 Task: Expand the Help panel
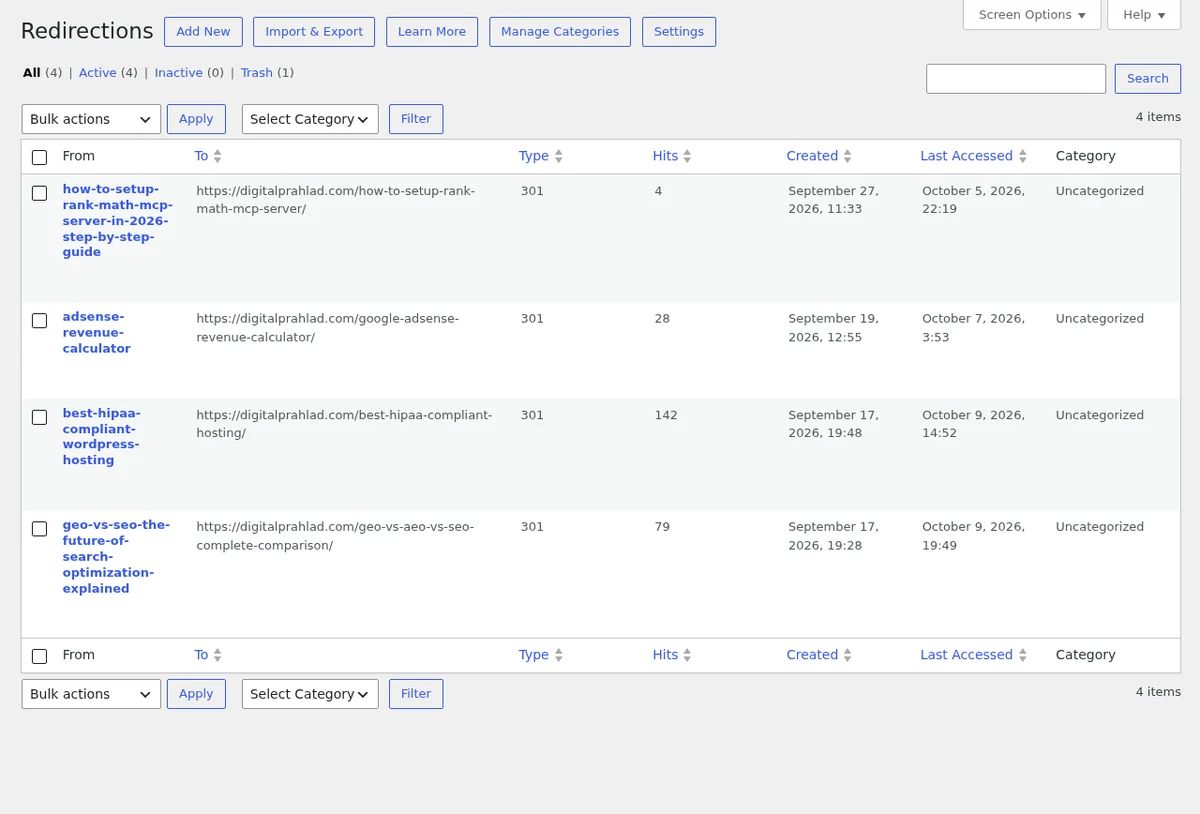1144,15
